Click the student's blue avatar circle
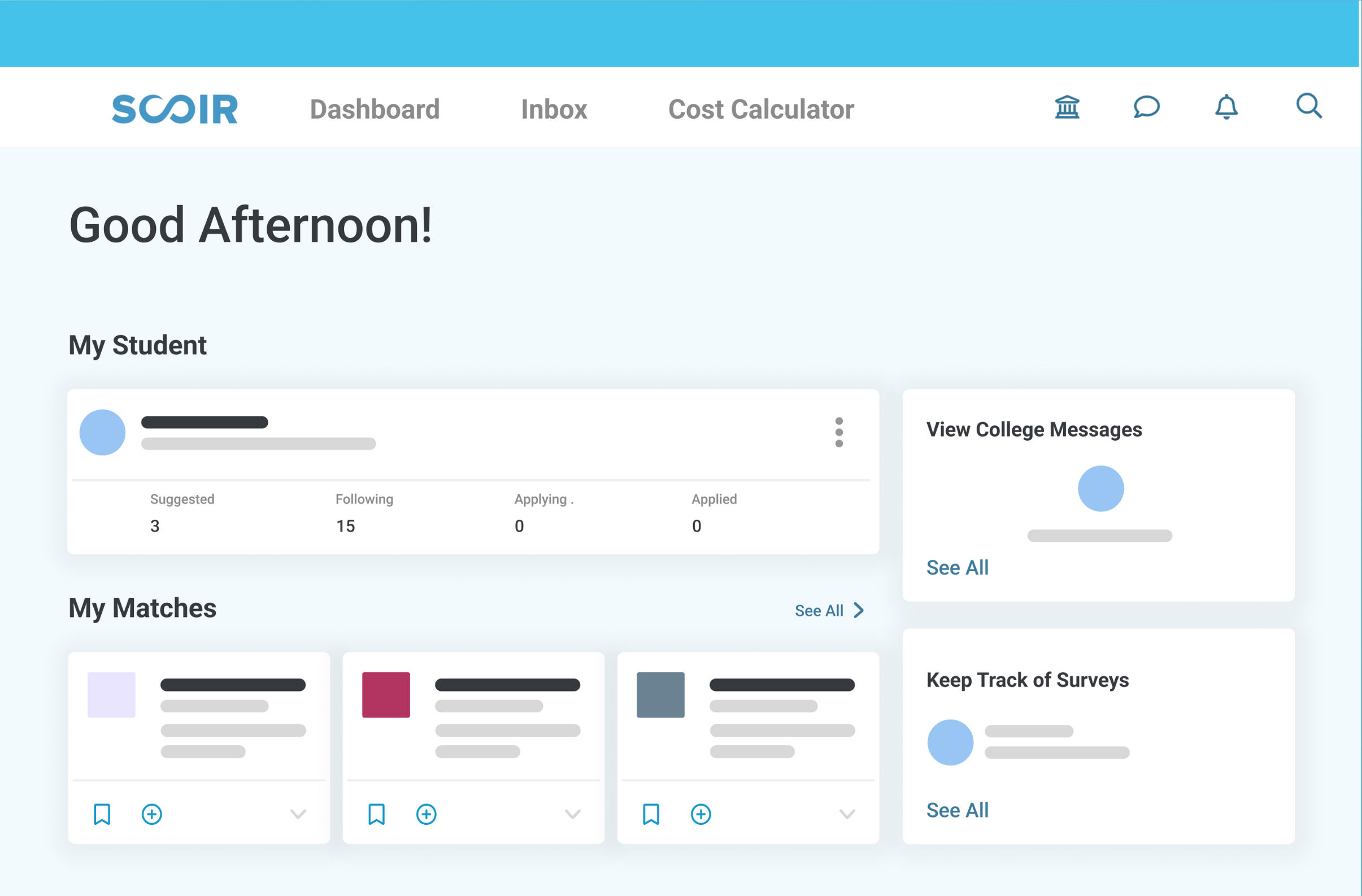 102,432
